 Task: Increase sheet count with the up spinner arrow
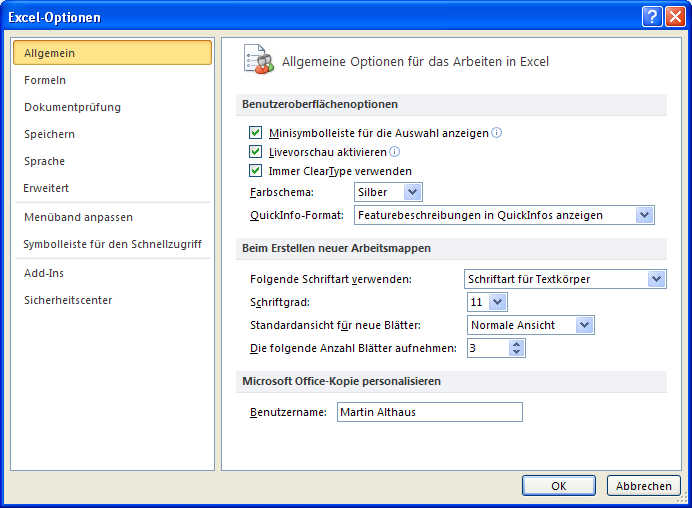click(x=516, y=344)
